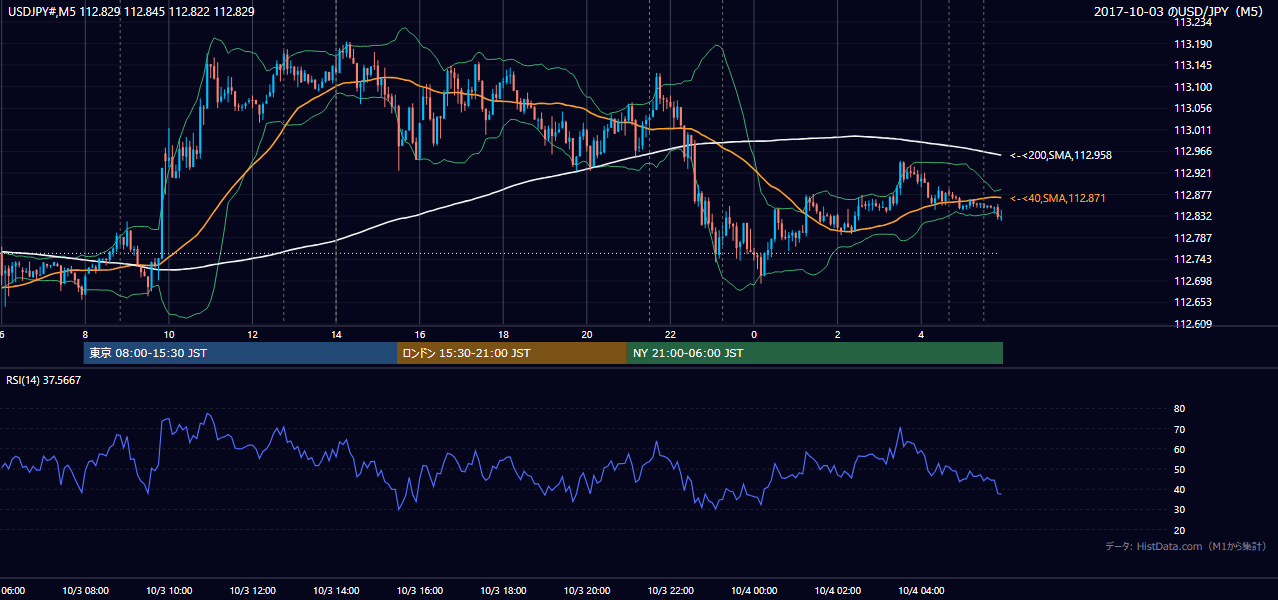This screenshot has height=600, width=1278.
Task: Click price axis label 113.011
Action: (x=1193, y=130)
